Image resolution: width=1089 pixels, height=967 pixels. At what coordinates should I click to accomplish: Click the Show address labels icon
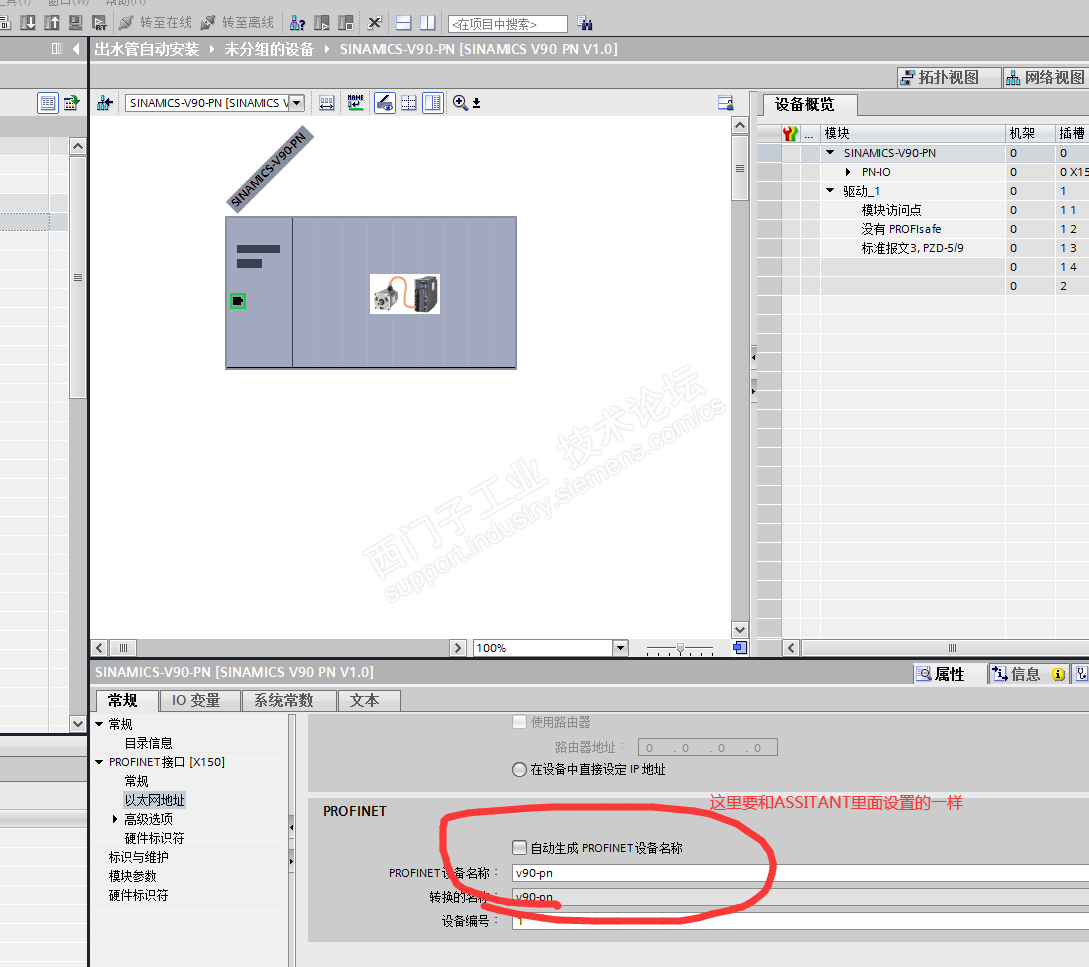[x=326, y=103]
